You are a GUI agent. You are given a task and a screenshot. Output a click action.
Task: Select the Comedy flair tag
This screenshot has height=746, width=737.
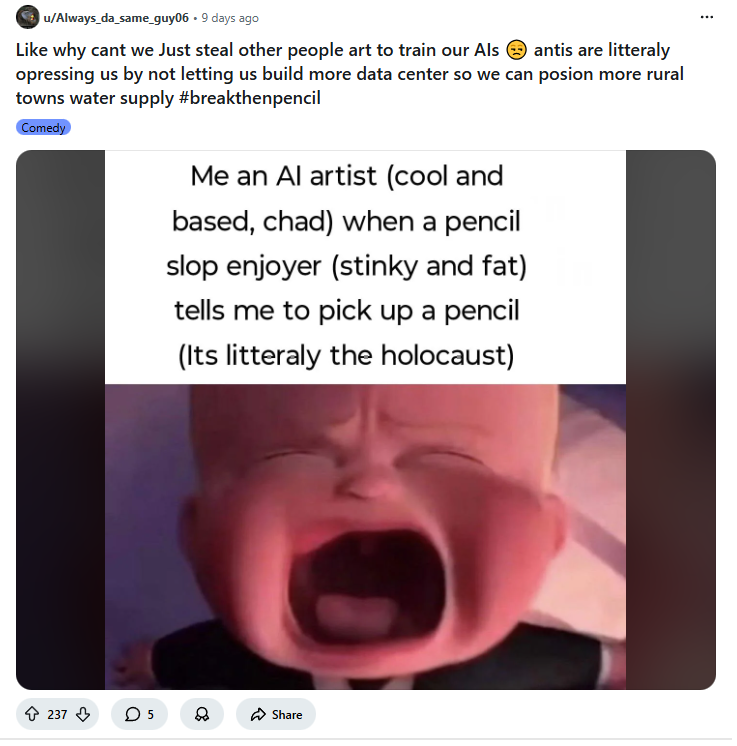(x=43, y=128)
